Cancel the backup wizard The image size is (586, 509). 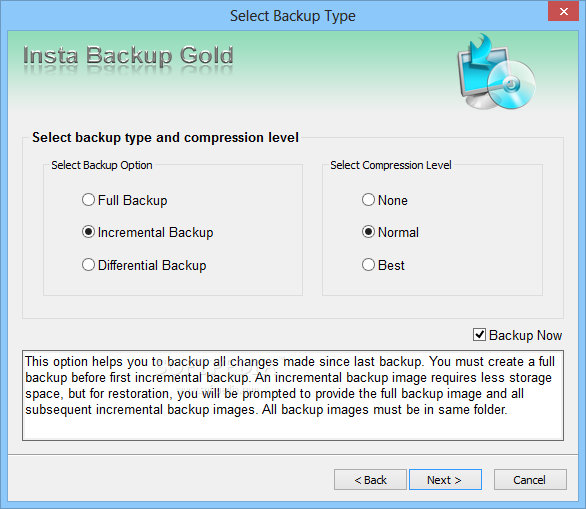tap(530, 479)
